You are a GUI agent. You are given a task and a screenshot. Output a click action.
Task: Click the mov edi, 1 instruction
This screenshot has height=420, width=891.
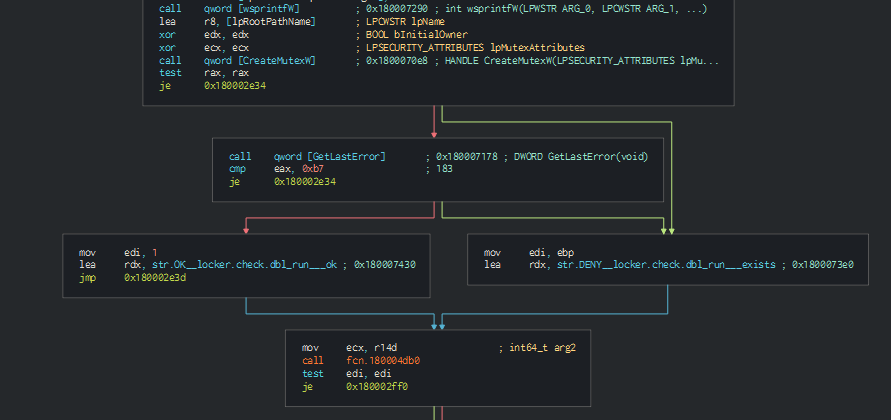[x=118, y=252]
